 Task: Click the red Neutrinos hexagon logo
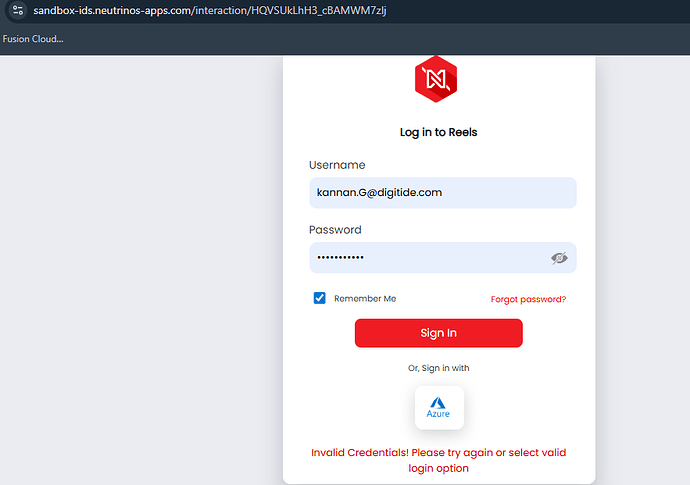coord(436,79)
